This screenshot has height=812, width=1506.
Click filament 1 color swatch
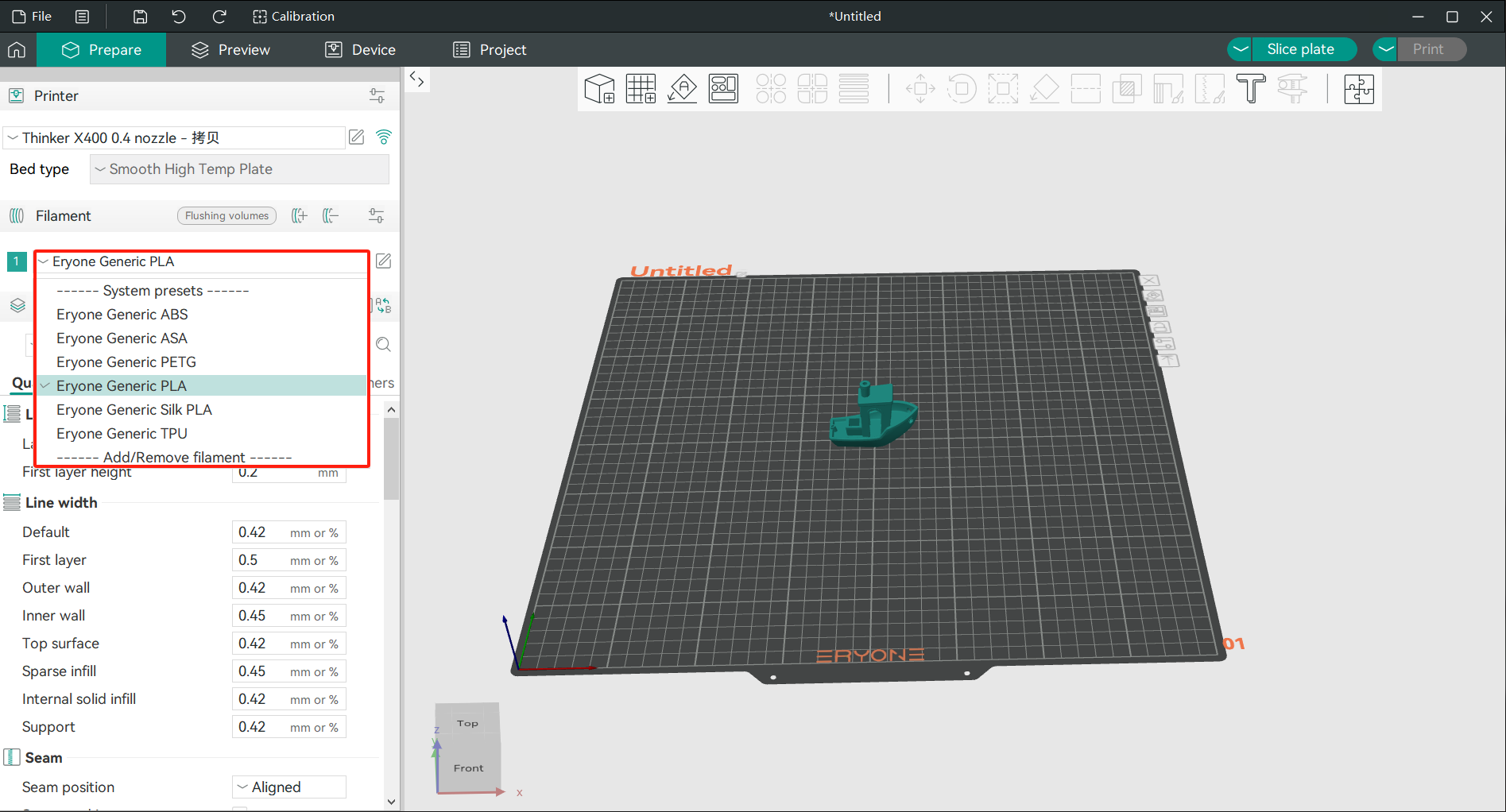tap(17, 261)
